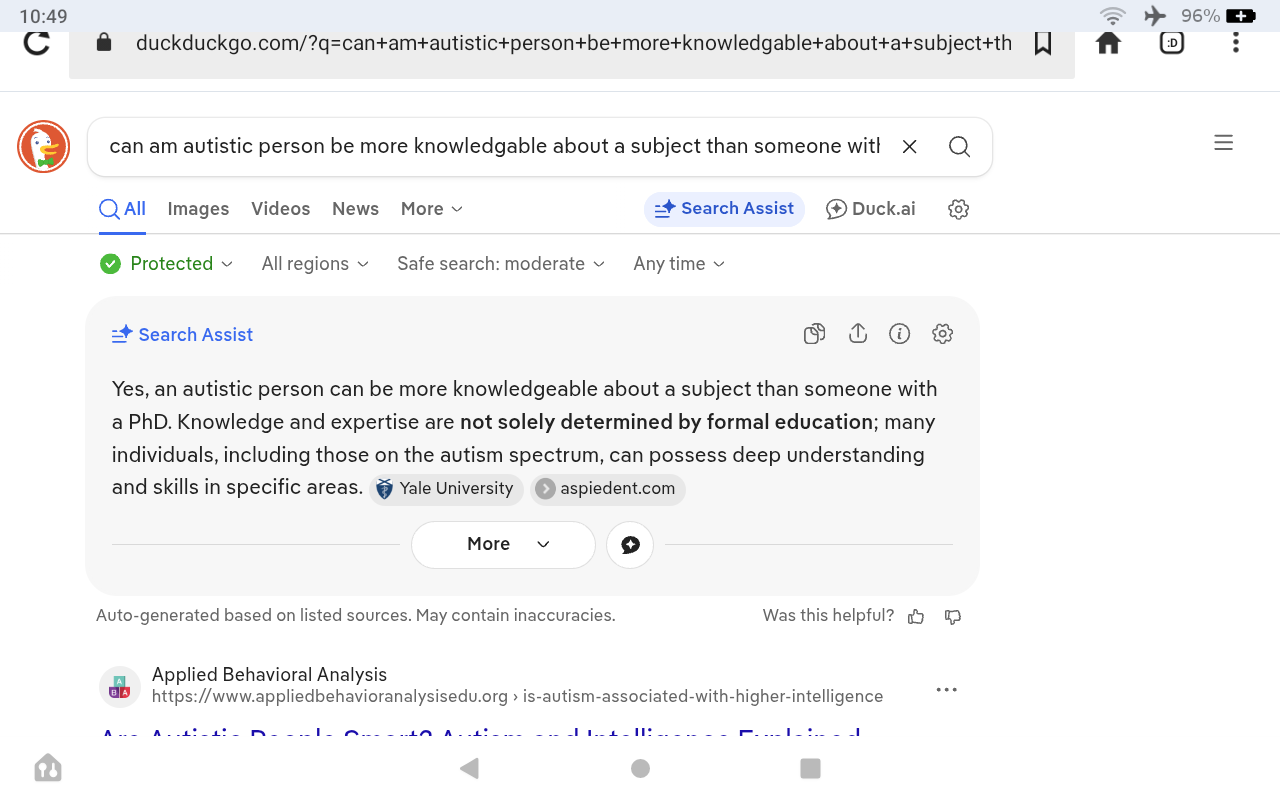The height and width of the screenshot is (800, 1280).
Task: Open the tab switcher icon
Action: (1172, 43)
